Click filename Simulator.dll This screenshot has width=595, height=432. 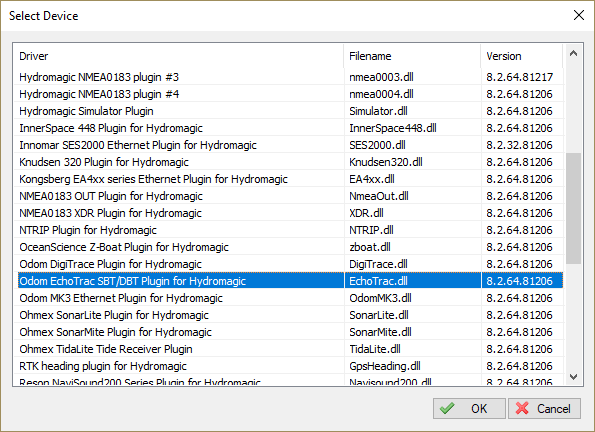(x=378, y=111)
